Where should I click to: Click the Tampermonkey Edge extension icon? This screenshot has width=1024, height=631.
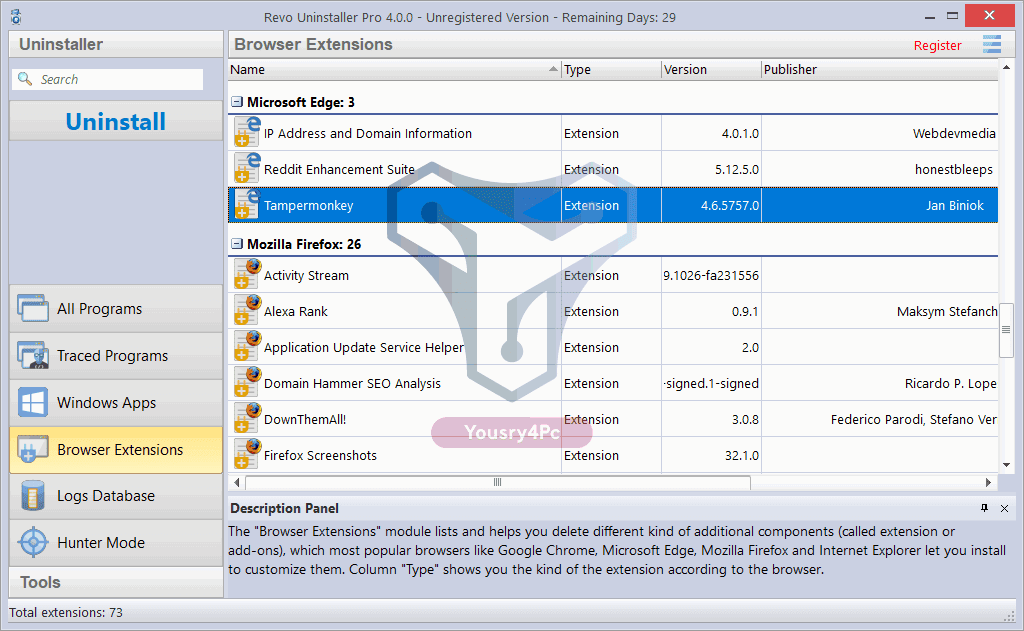click(247, 204)
